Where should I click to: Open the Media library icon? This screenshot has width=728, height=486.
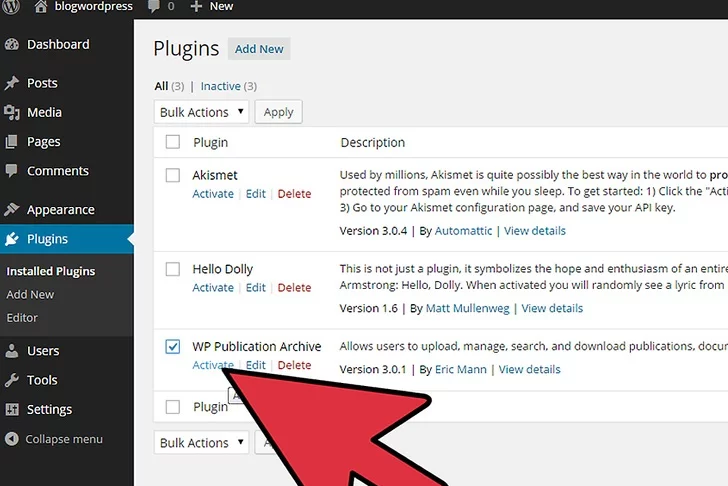[12, 113]
